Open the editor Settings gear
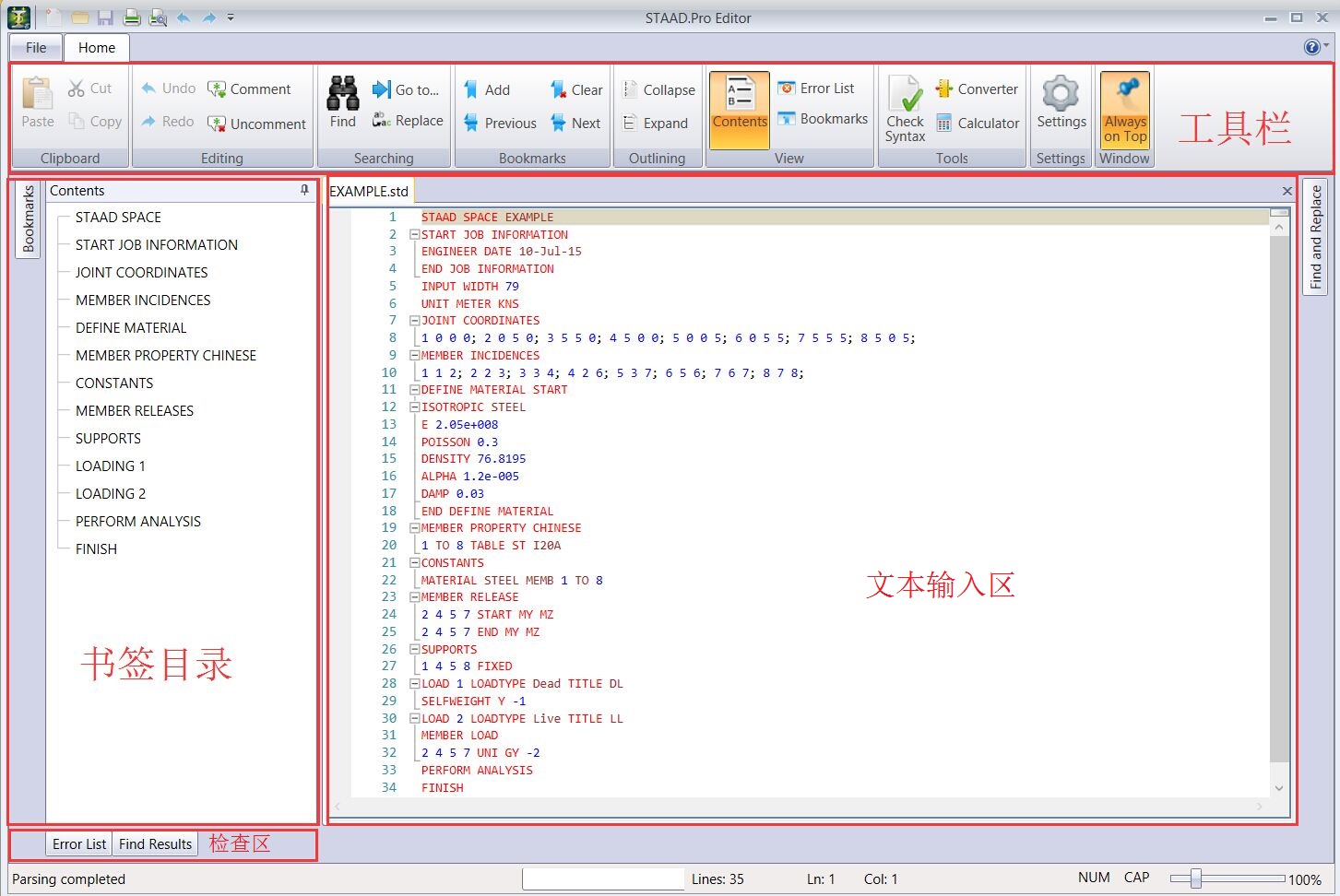 [x=1061, y=102]
